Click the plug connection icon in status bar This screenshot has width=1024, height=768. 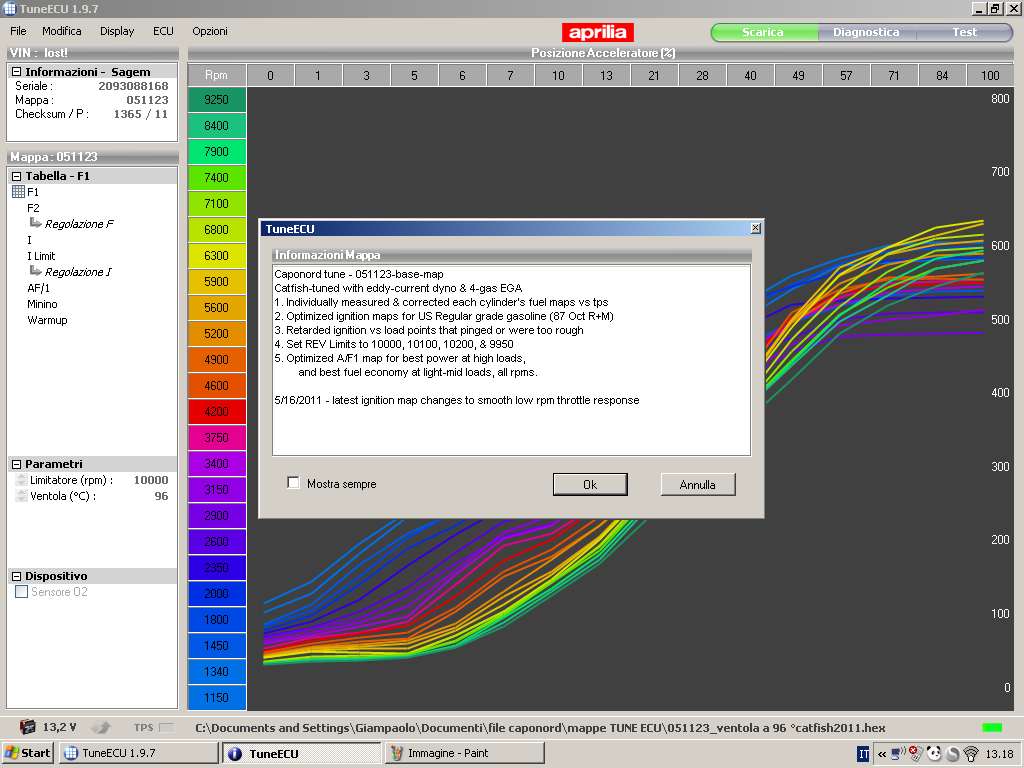(101, 727)
